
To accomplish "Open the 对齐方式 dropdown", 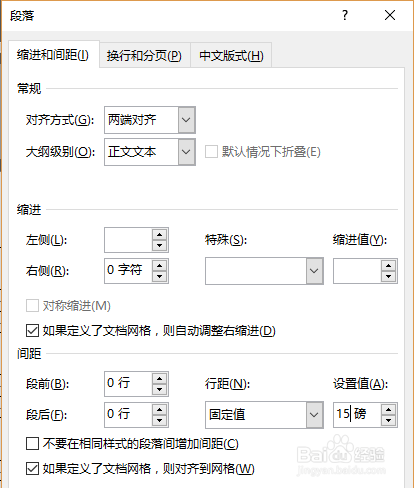I will coord(186,120).
